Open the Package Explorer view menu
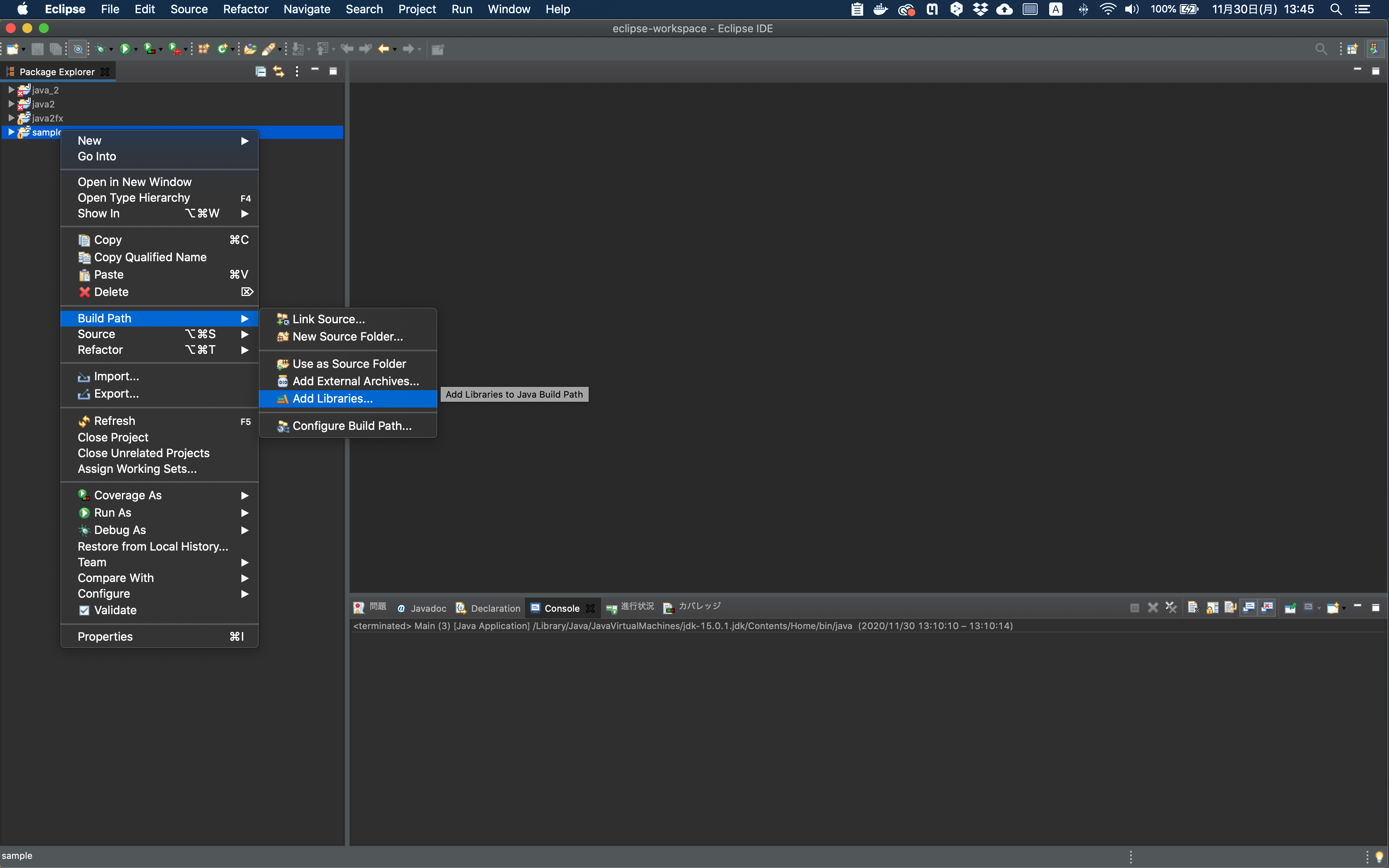The height and width of the screenshot is (868, 1389). click(x=297, y=71)
